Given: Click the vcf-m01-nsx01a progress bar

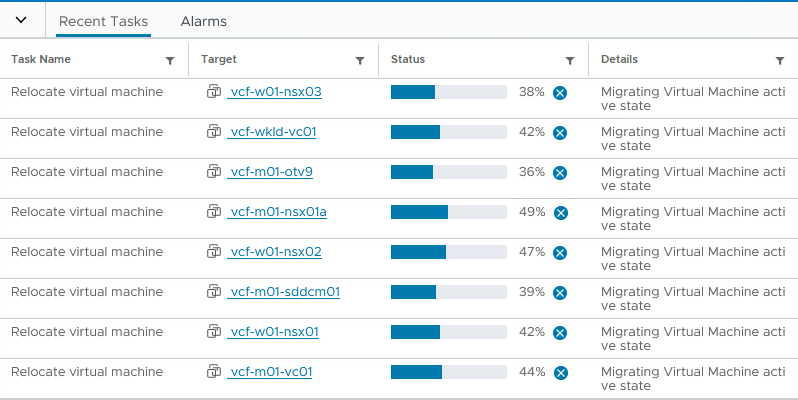Looking at the screenshot, I should pos(449,212).
